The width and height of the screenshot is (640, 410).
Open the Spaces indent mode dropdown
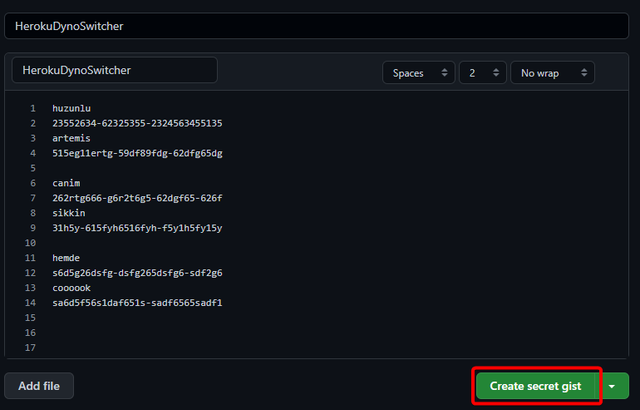pos(417,73)
